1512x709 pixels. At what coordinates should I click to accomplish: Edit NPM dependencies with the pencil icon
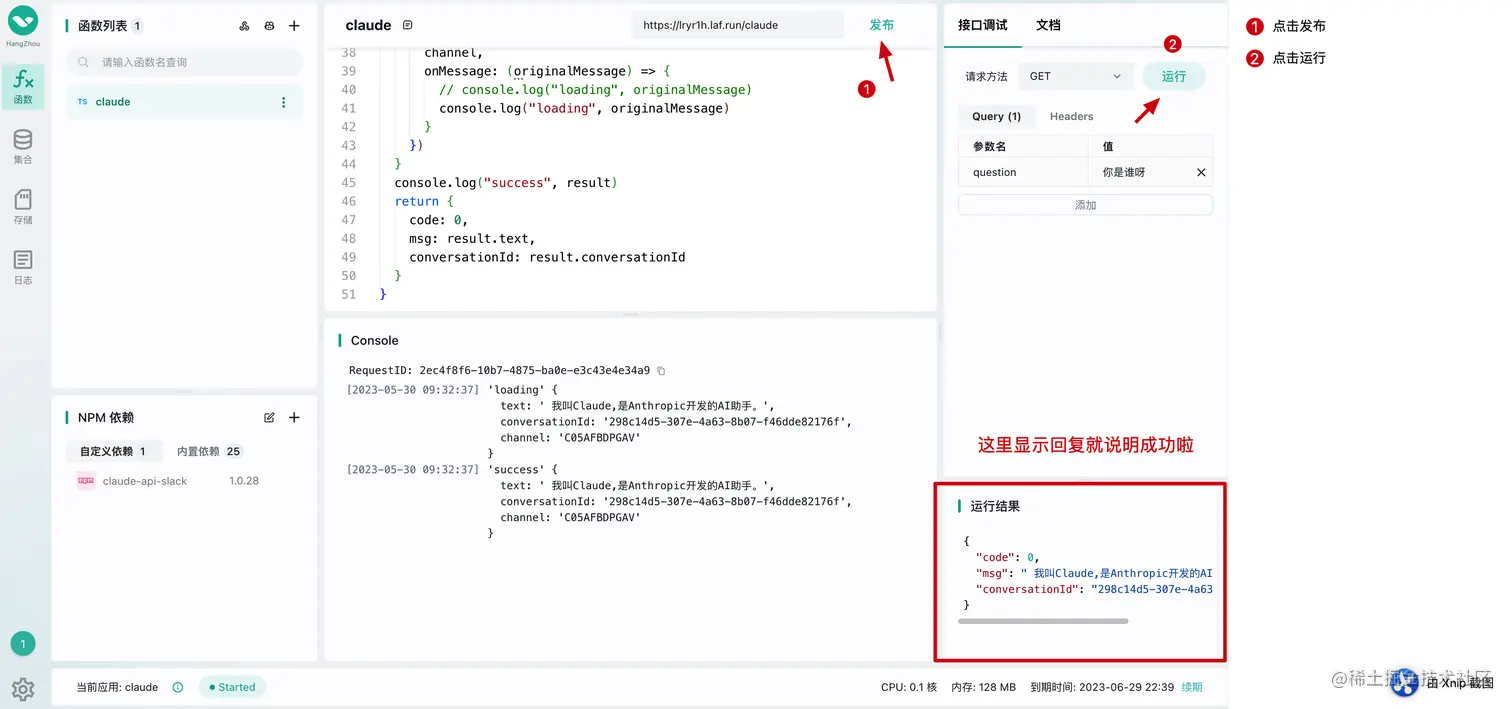point(269,418)
